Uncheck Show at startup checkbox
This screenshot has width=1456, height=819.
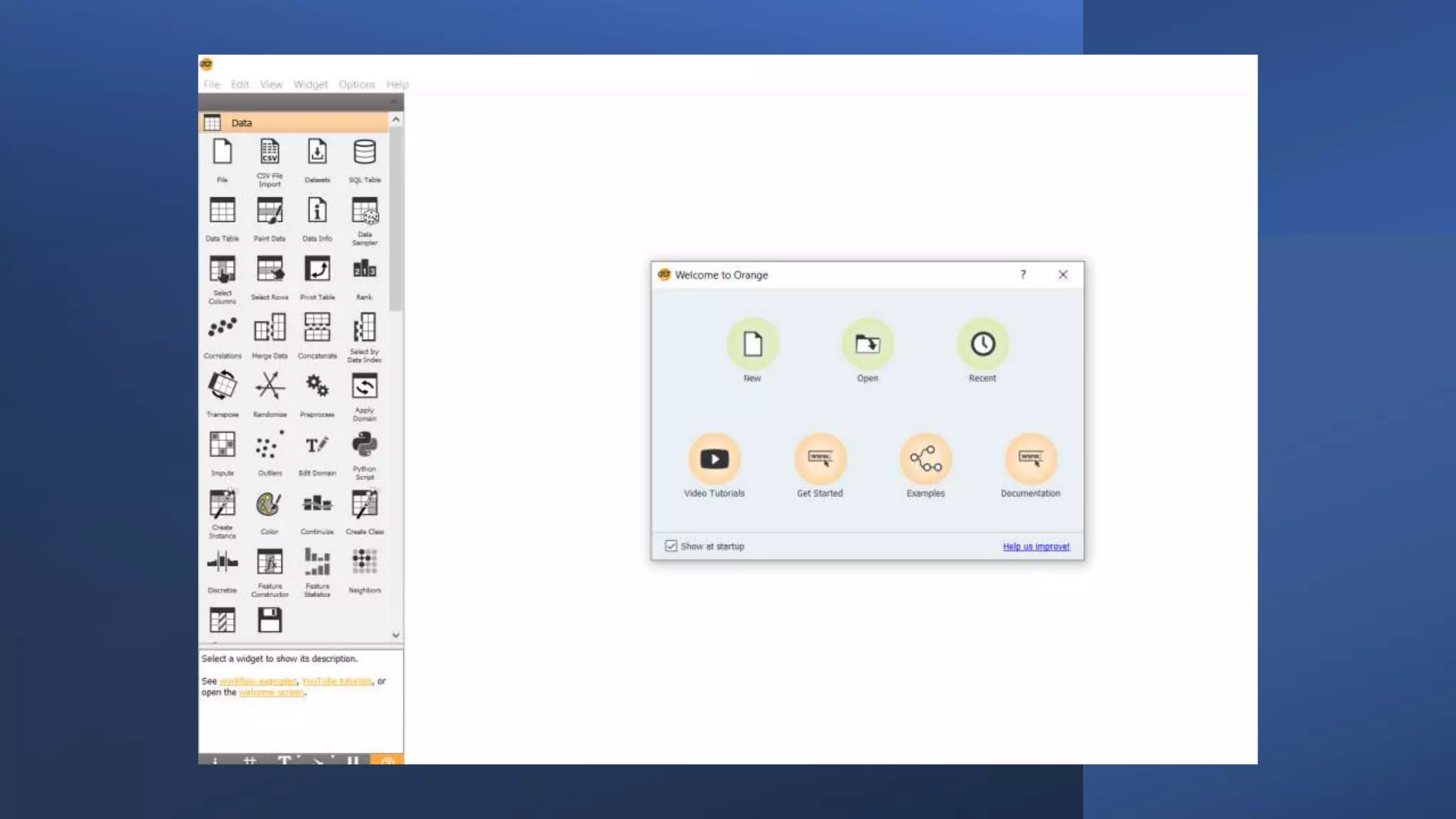[x=670, y=546]
